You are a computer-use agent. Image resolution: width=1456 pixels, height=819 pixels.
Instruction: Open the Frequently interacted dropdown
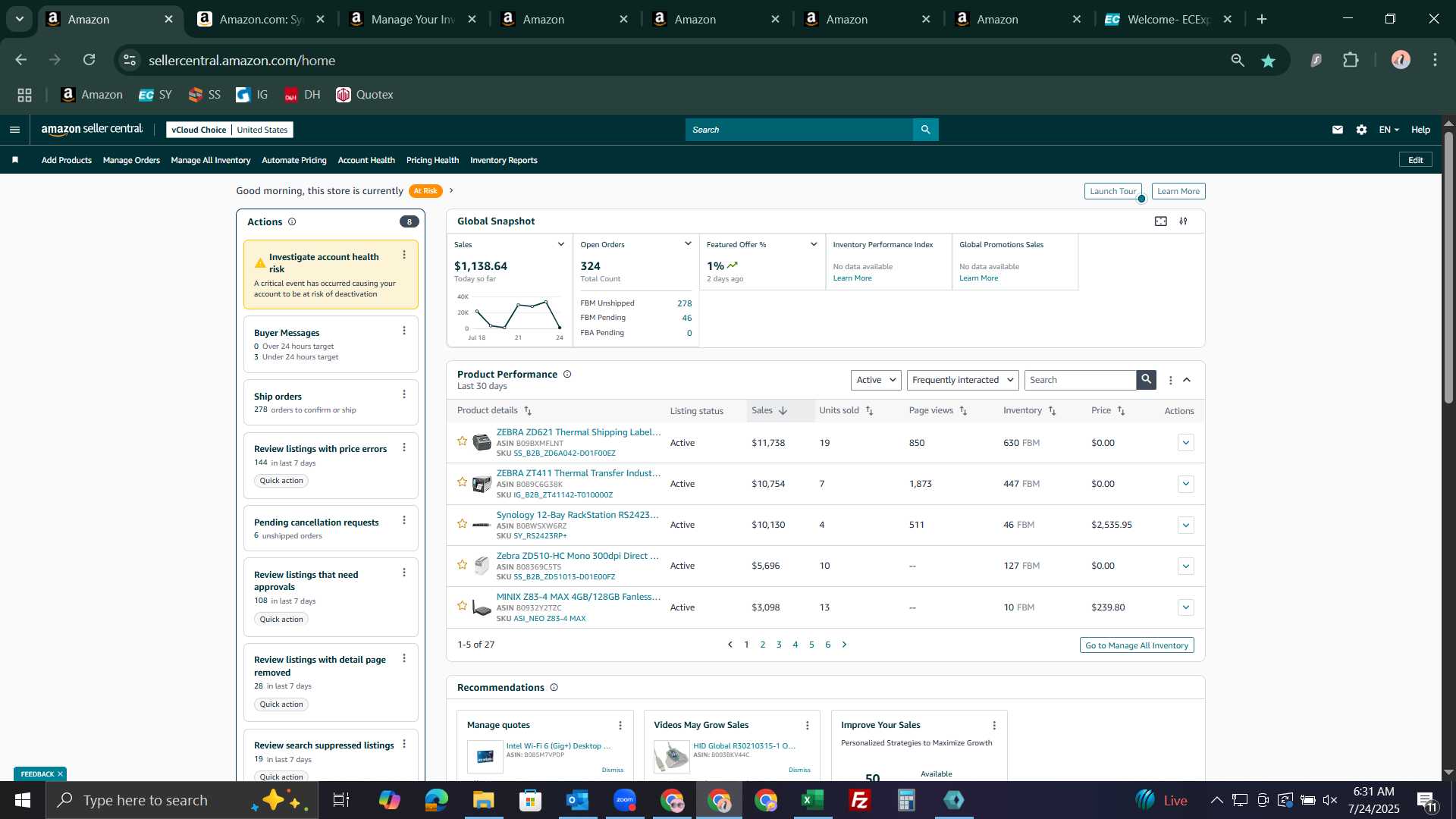click(x=962, y=380)
